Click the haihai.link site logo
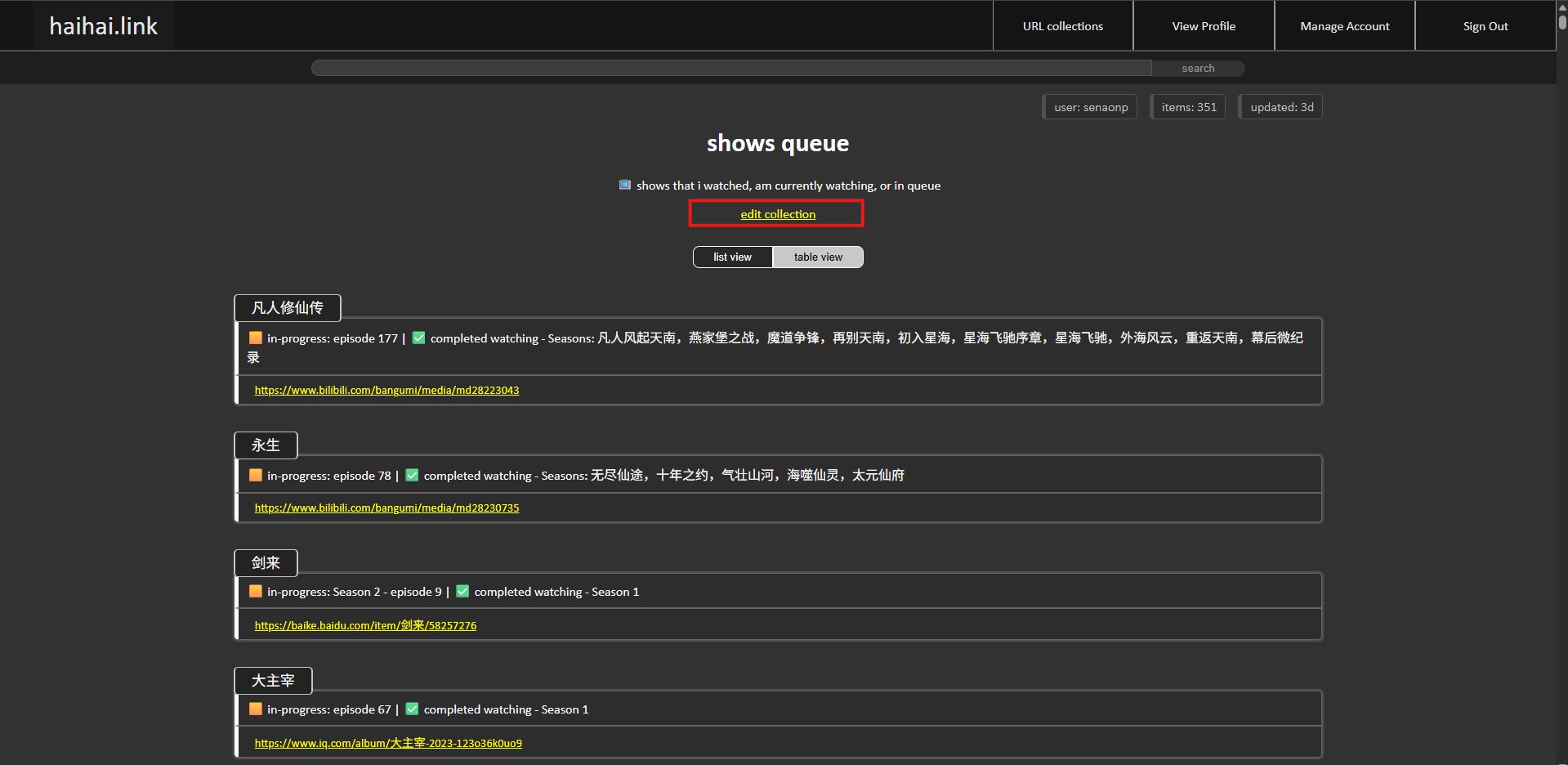This screenshot has height=765, width=1568. [104, 26]
